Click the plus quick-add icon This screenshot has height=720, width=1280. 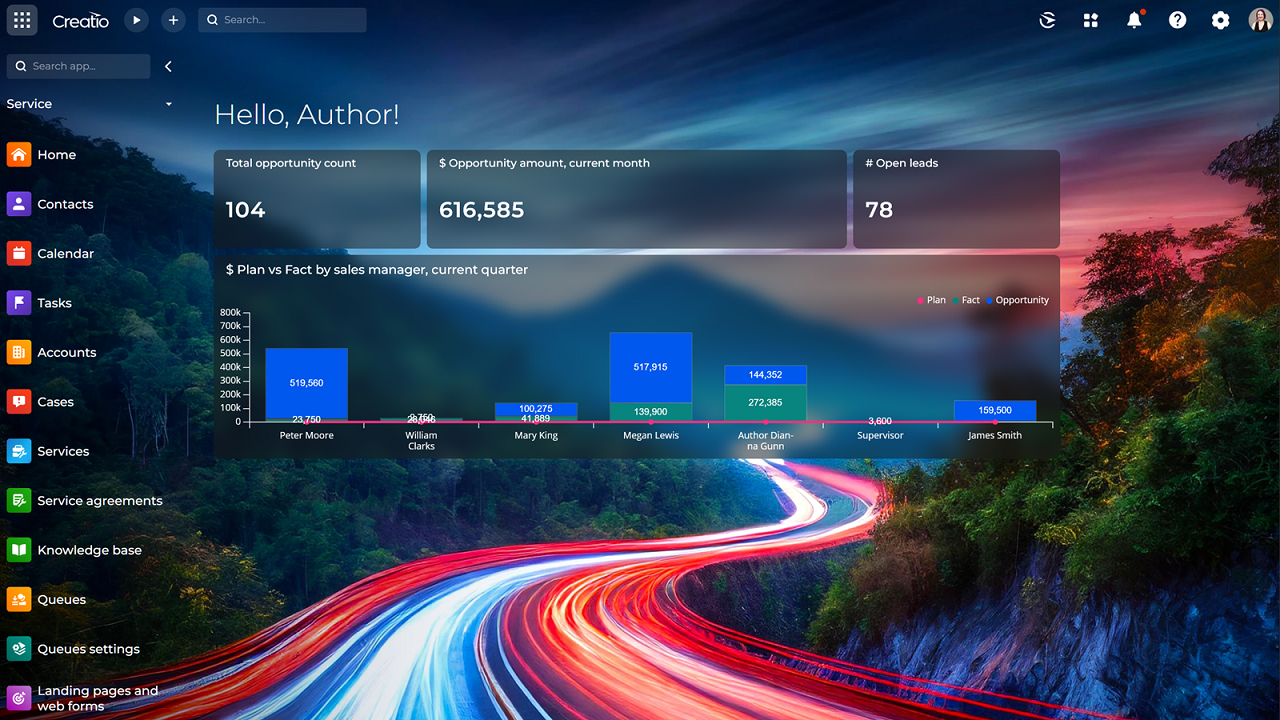[173, 20]
